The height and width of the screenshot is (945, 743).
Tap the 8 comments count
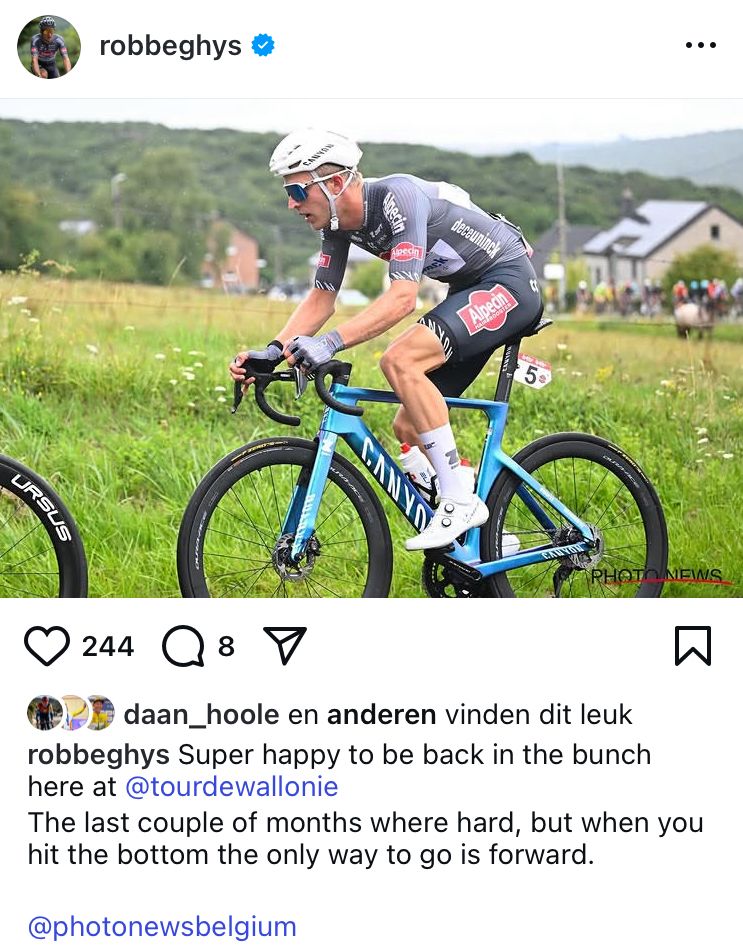[226, 646]
